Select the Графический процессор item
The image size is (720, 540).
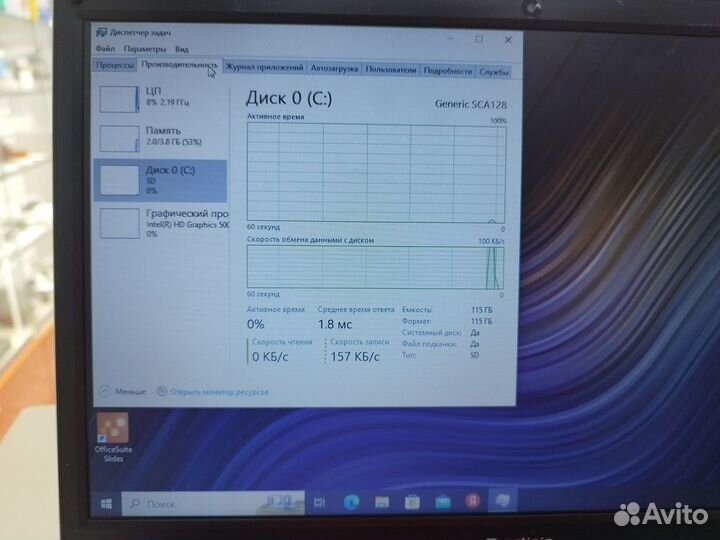click(x=161, y=223)
